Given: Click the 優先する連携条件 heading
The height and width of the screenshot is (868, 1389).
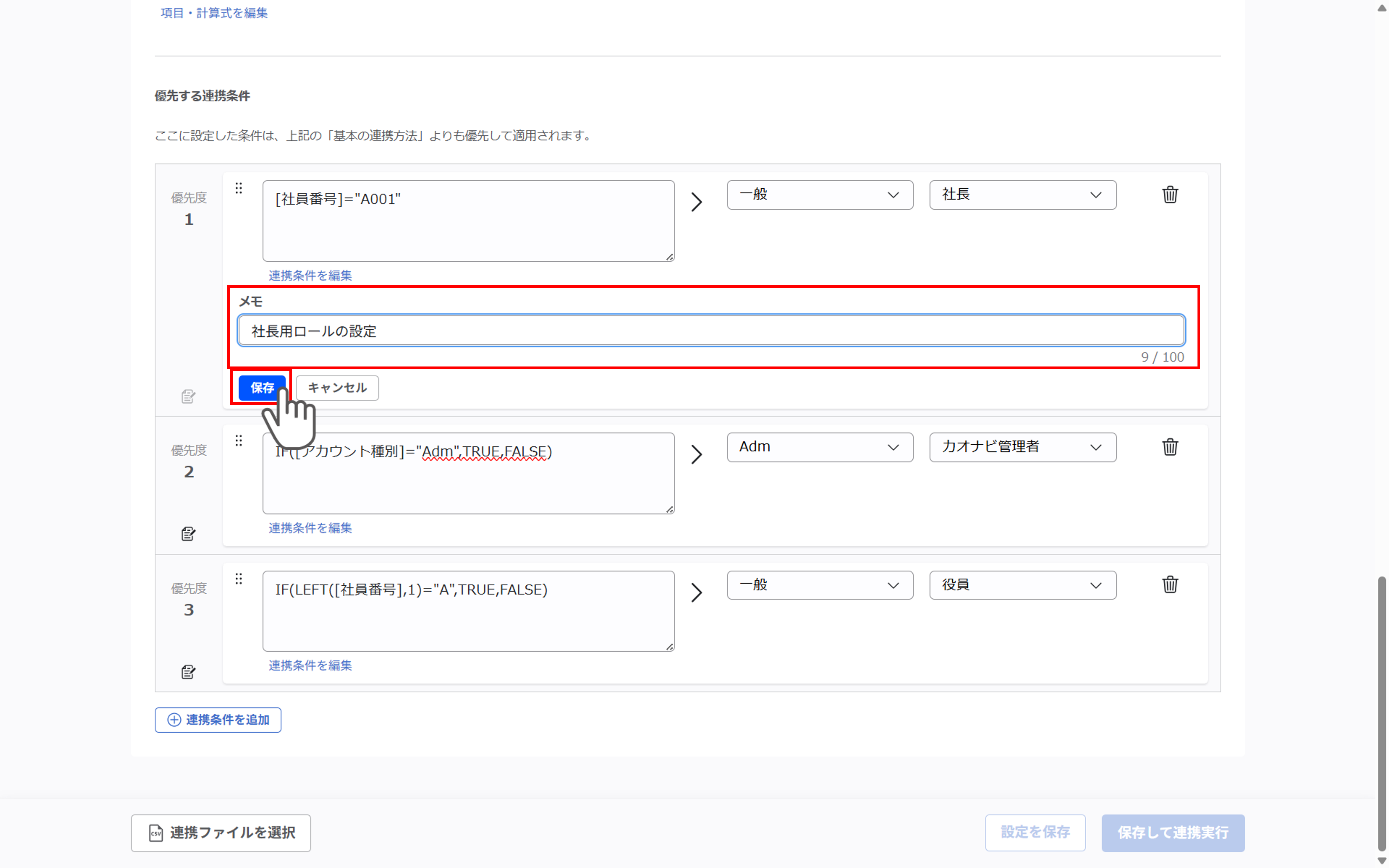Looking at the screenshot, I should (x=202, y=96).
